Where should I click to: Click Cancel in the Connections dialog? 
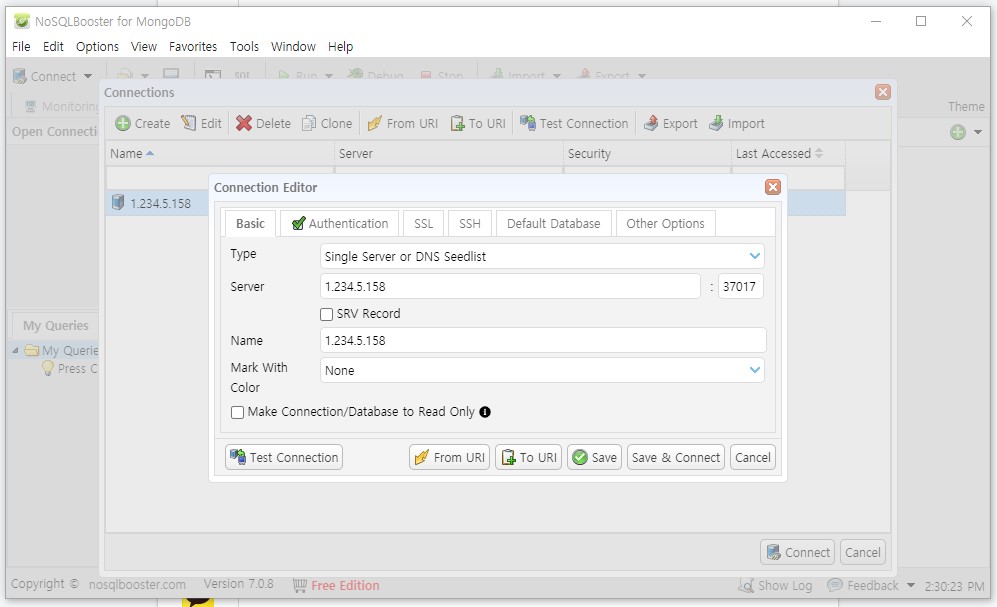863,552
